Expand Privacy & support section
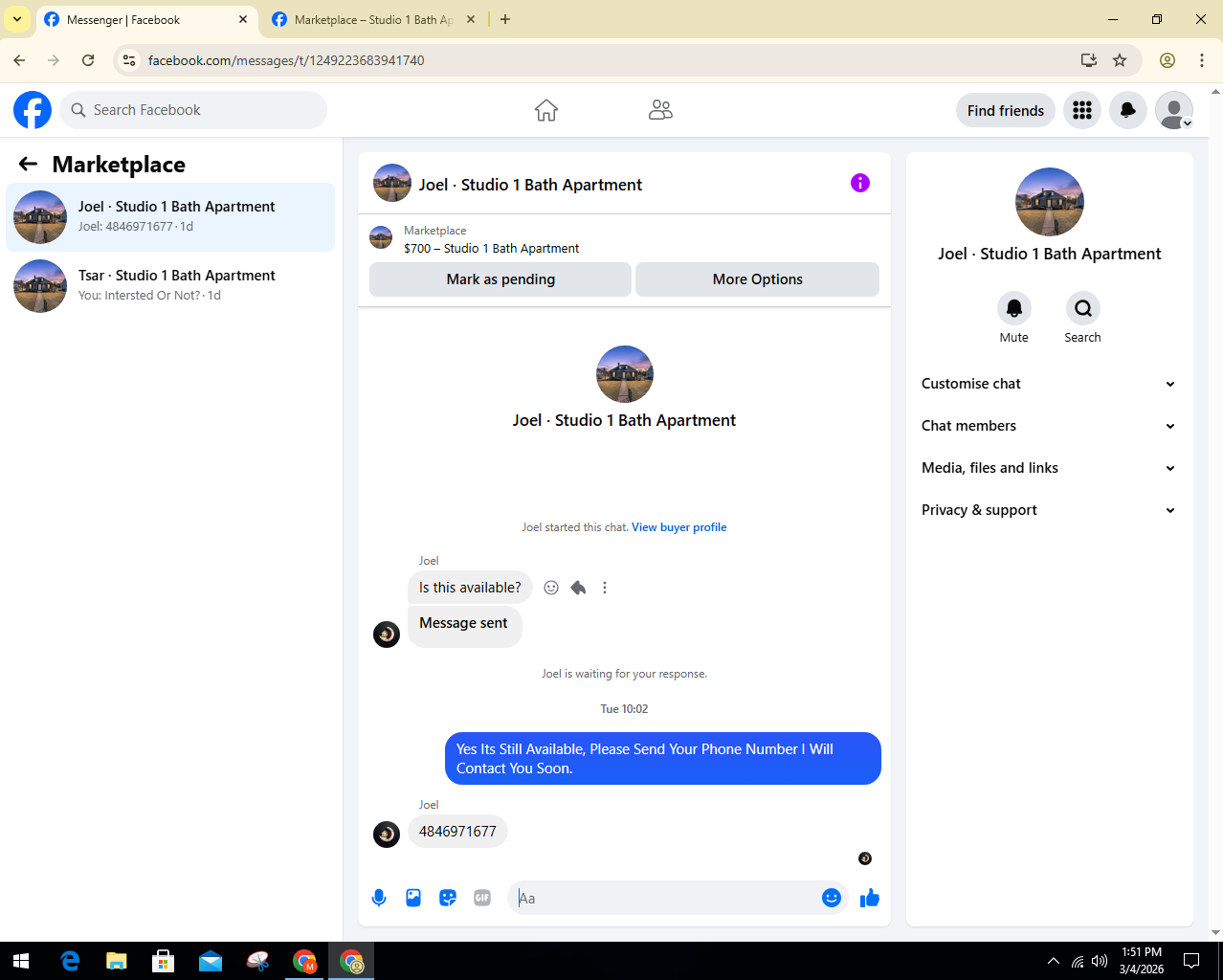1223x980 pixels. click(1050, 510)
